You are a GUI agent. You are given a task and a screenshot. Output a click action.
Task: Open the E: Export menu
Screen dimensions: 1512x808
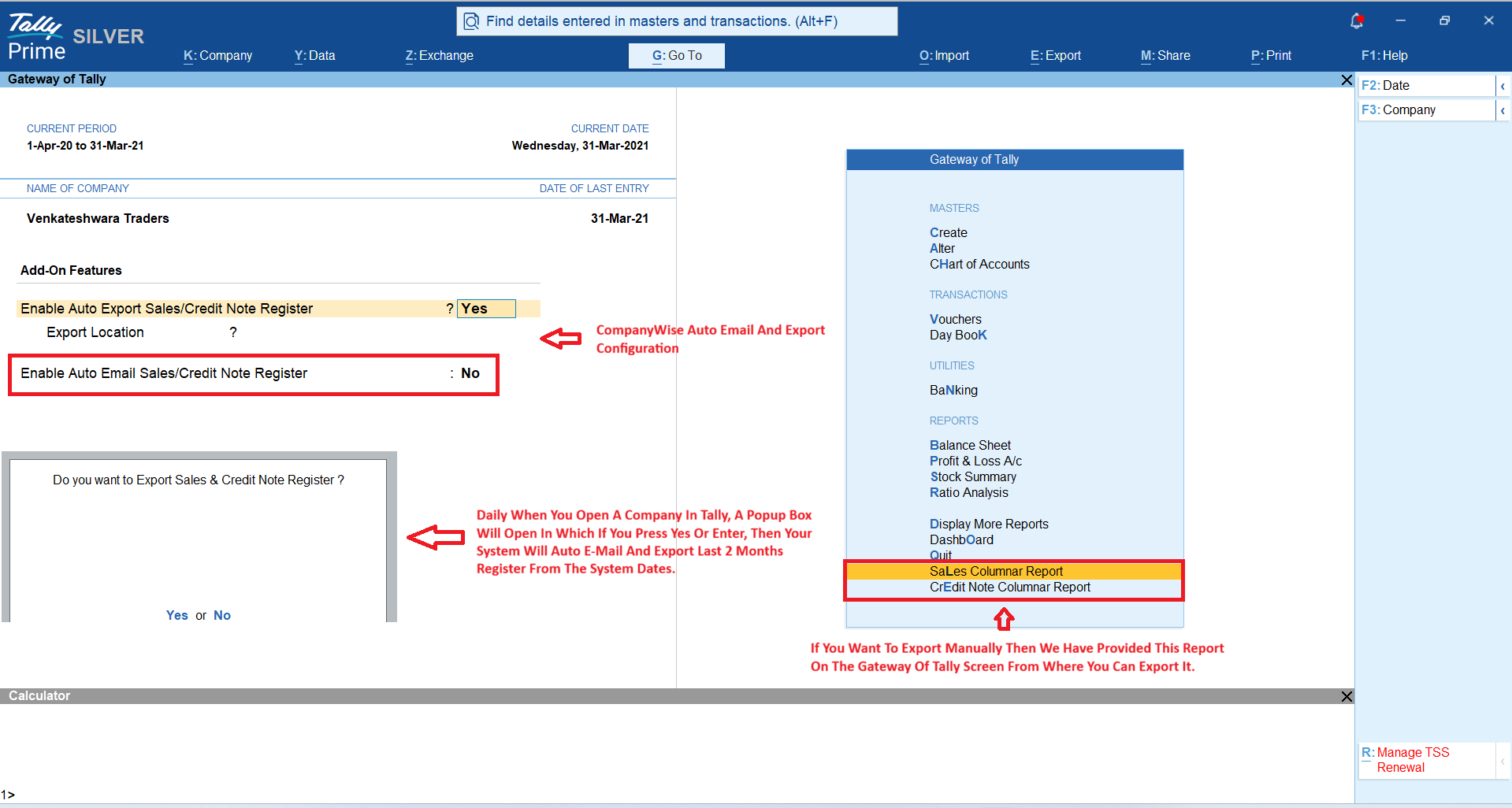(1055, 55)
